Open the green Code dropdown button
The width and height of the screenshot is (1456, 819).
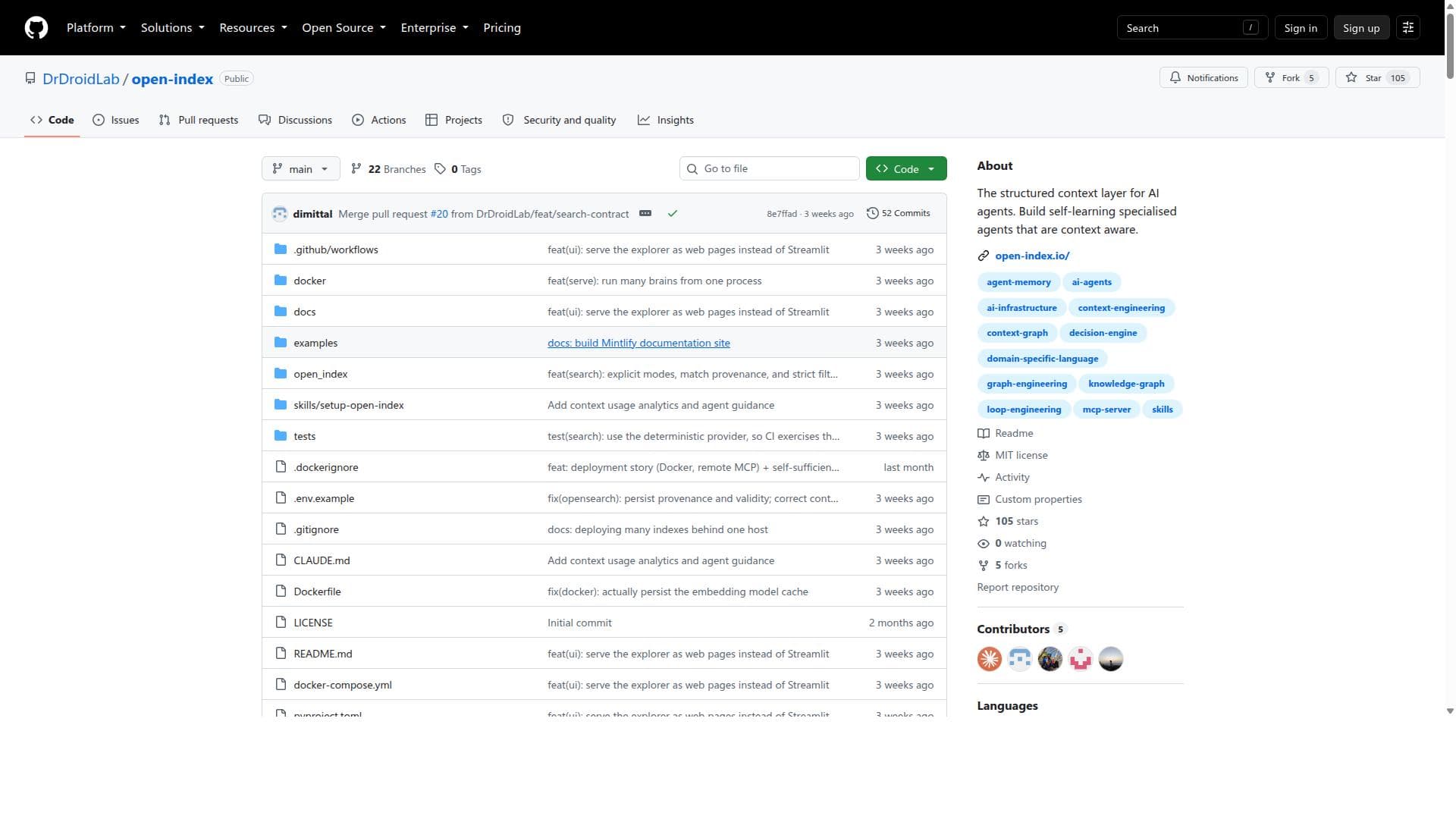coord(906,169)
